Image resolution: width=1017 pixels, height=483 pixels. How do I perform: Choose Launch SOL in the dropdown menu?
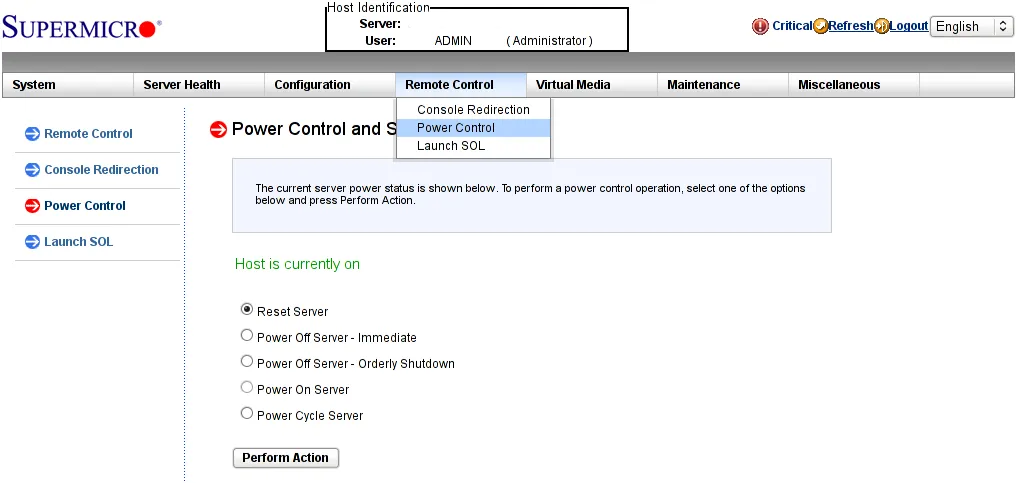pyautogui.click(x=451, y=146)
